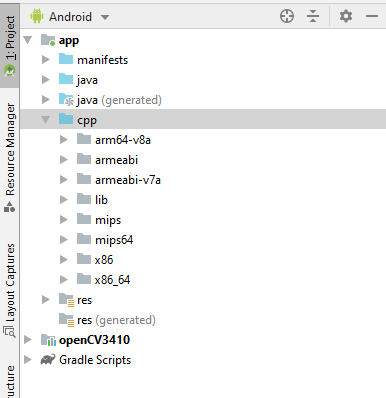
Task: Click the mips64 folder icon
Action: coord(84,239)
